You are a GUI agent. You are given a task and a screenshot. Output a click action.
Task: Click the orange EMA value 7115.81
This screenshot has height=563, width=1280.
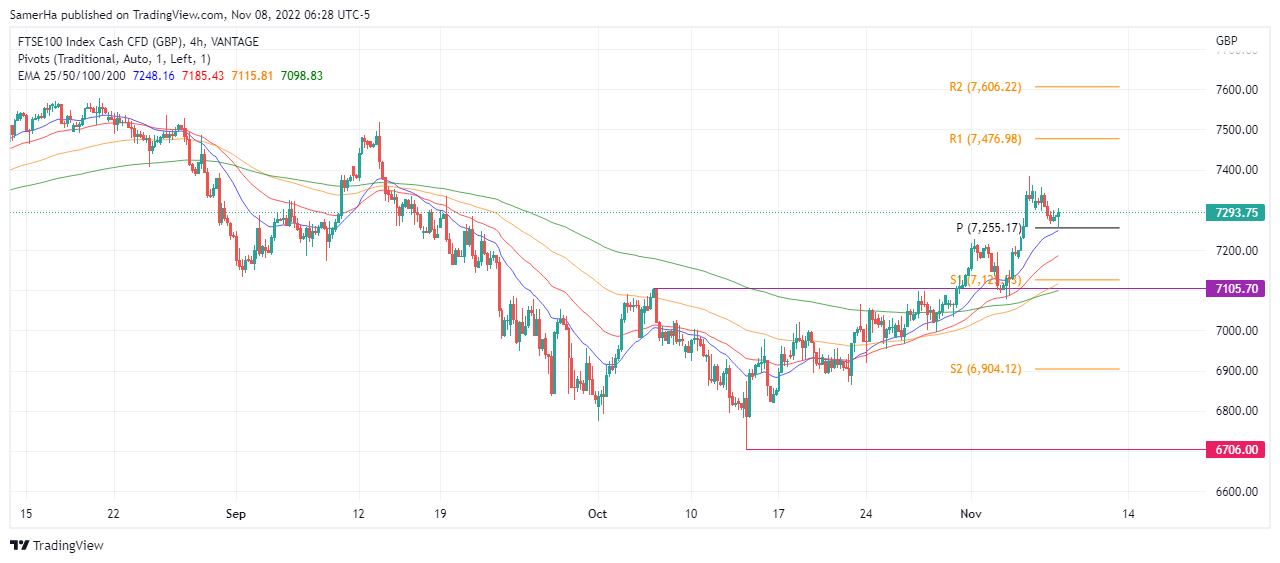coord(252,76)
